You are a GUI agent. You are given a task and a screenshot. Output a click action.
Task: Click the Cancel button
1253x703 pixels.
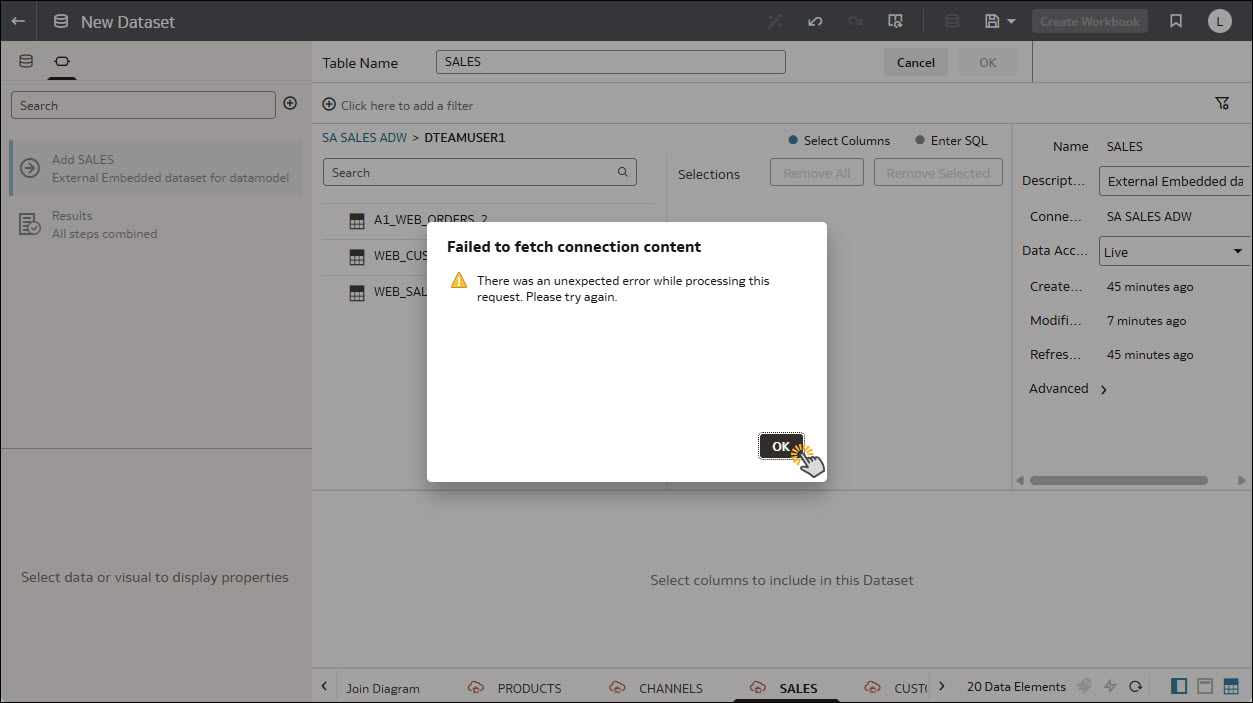coord(915,62)
